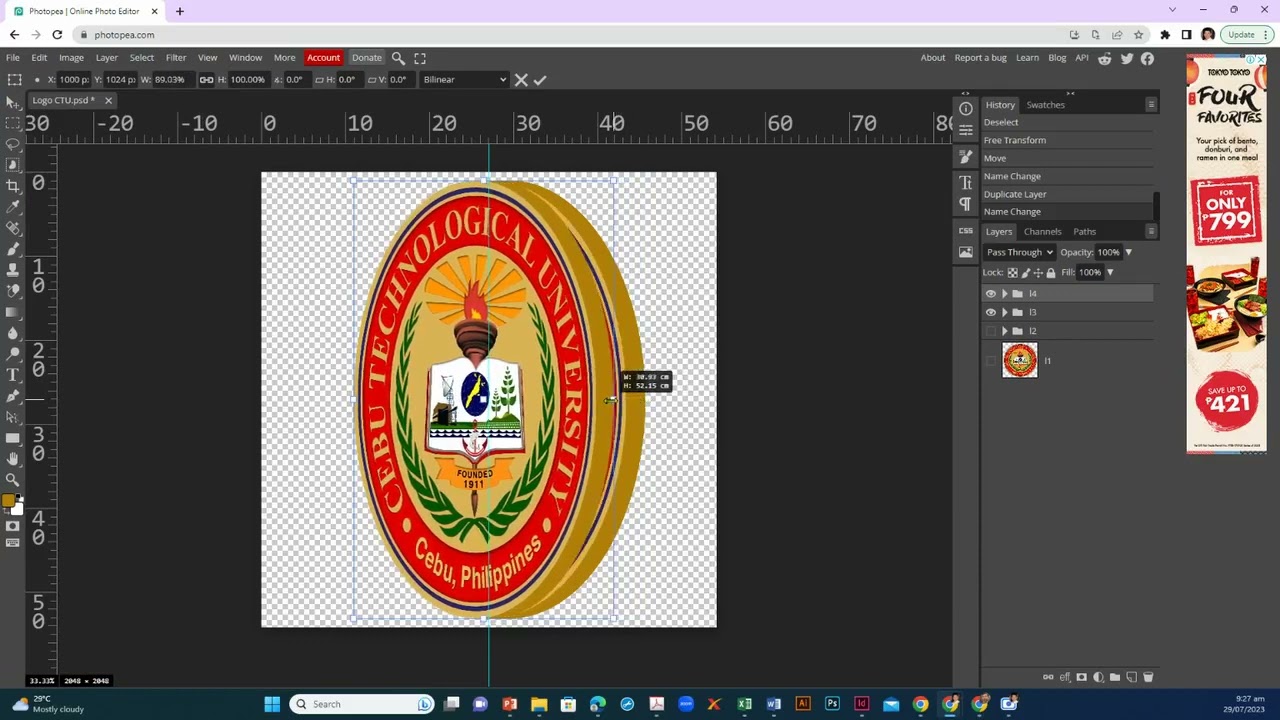Open the Layers panel menu
Image resolution: width=1280 pixels, height=720 pixels.
[1151, 232]
